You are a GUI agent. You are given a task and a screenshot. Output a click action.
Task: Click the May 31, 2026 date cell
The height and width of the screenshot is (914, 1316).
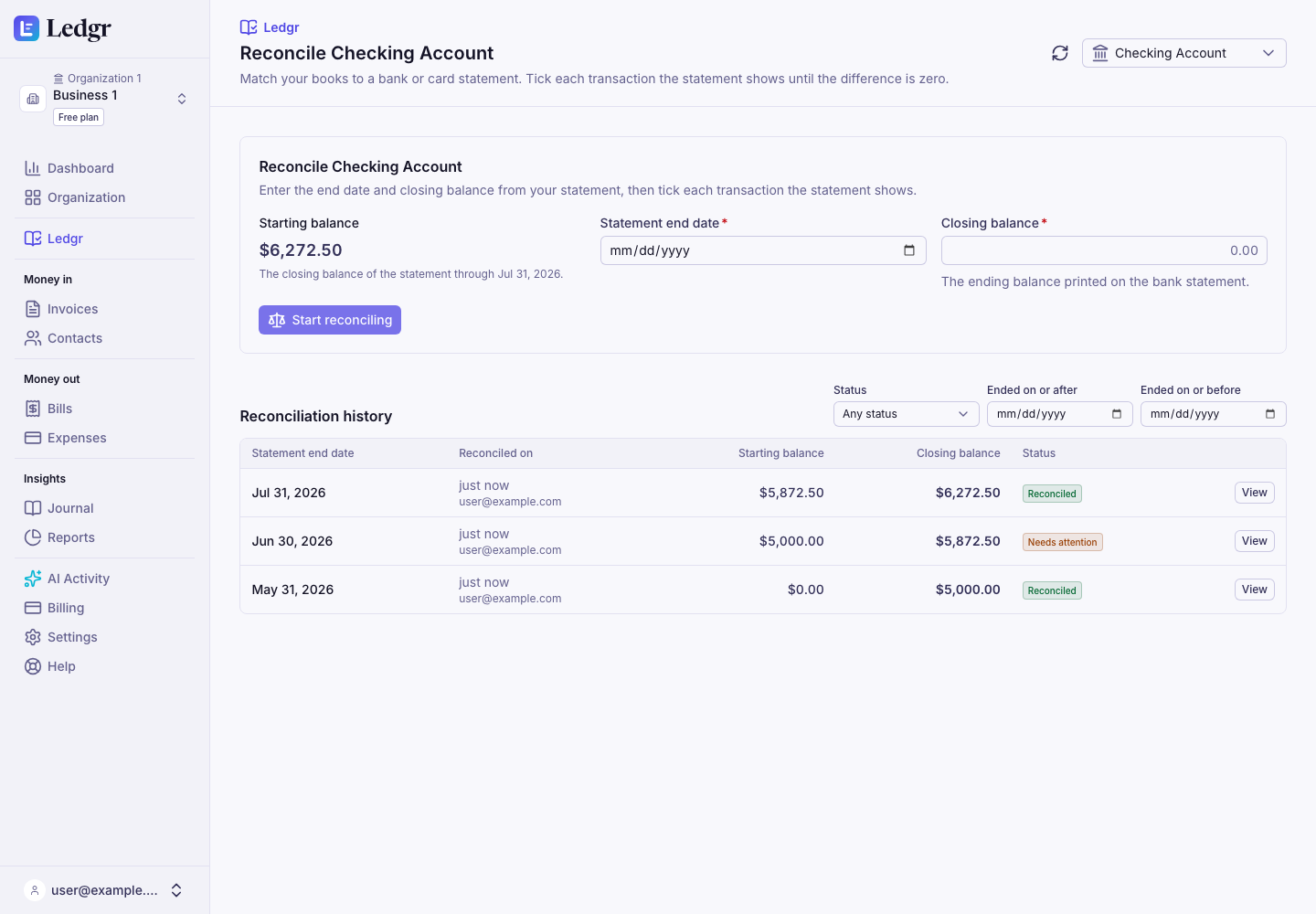coord(292,590)
